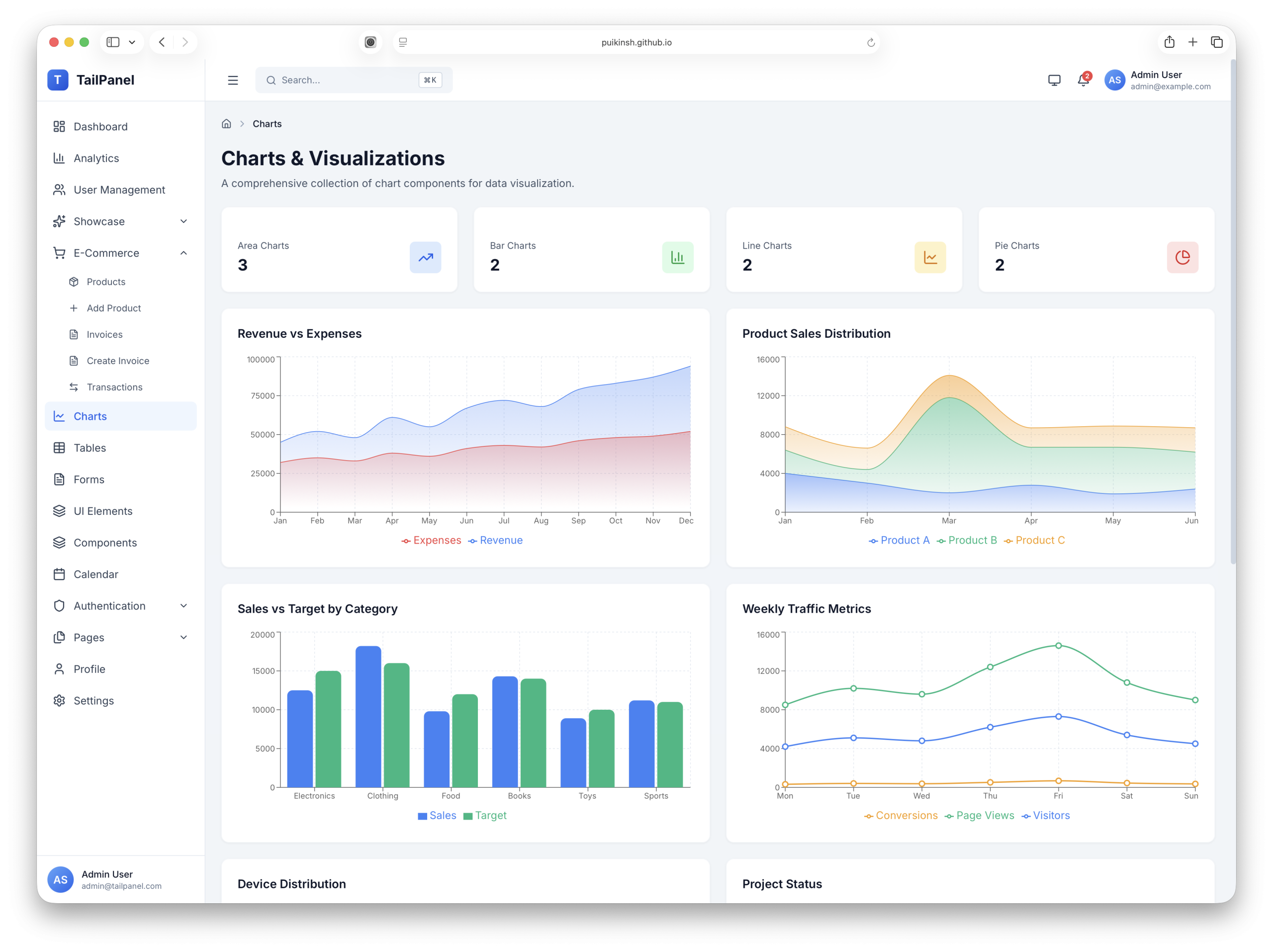This screenshot has width=1273, height=952.
Task: Focus the Search input field
Action: coord(345,80)
